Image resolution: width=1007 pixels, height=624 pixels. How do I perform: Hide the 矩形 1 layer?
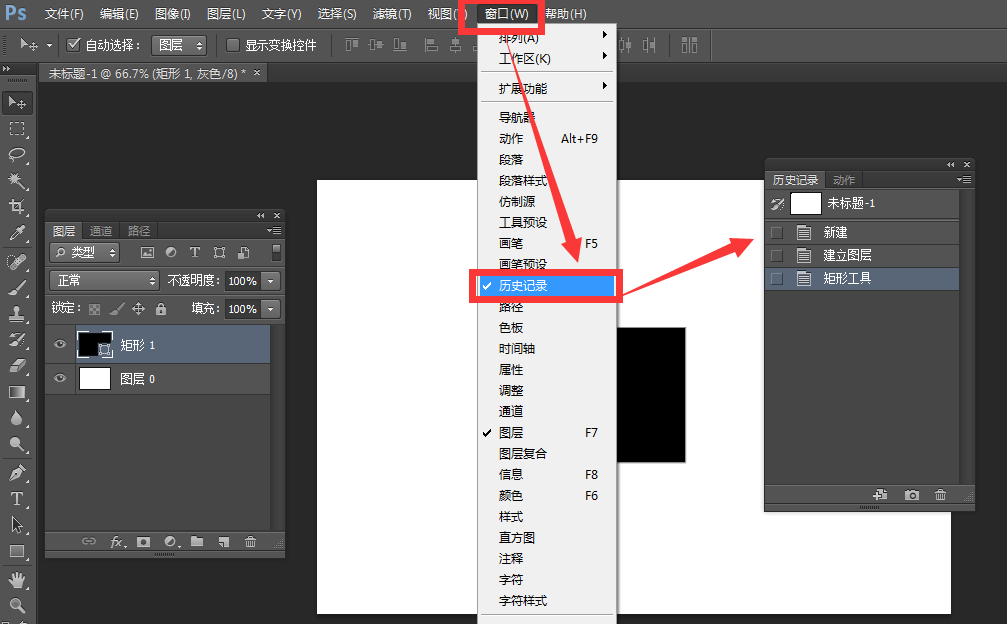click(60, 344)
